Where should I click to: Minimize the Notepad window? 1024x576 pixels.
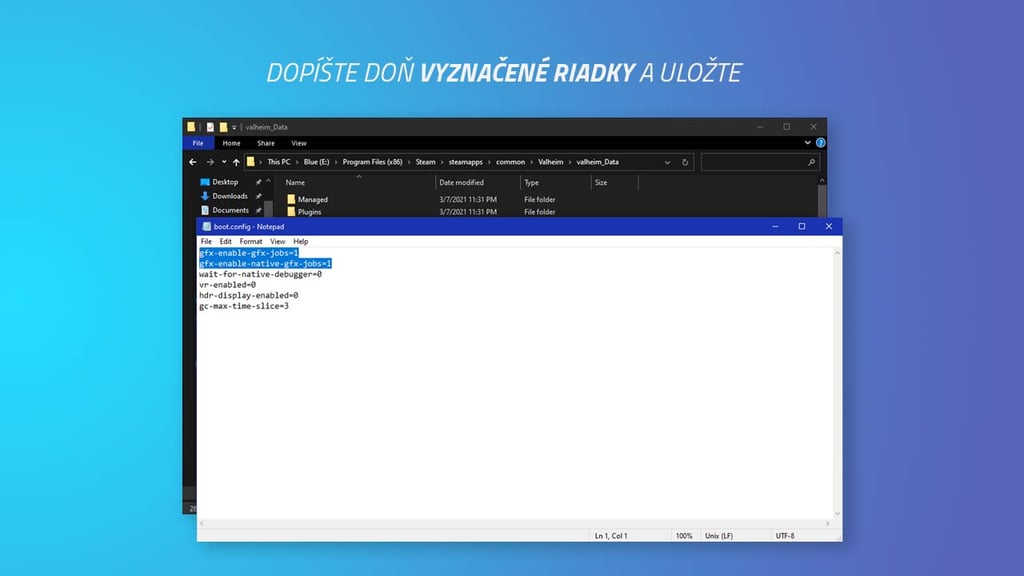click(x=775, y=227)
